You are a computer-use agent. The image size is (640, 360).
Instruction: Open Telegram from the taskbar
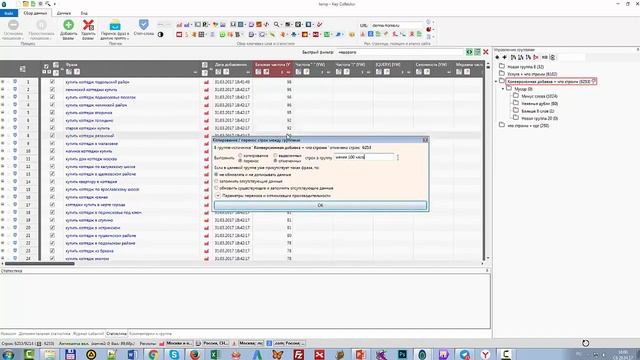click(464, 354)
